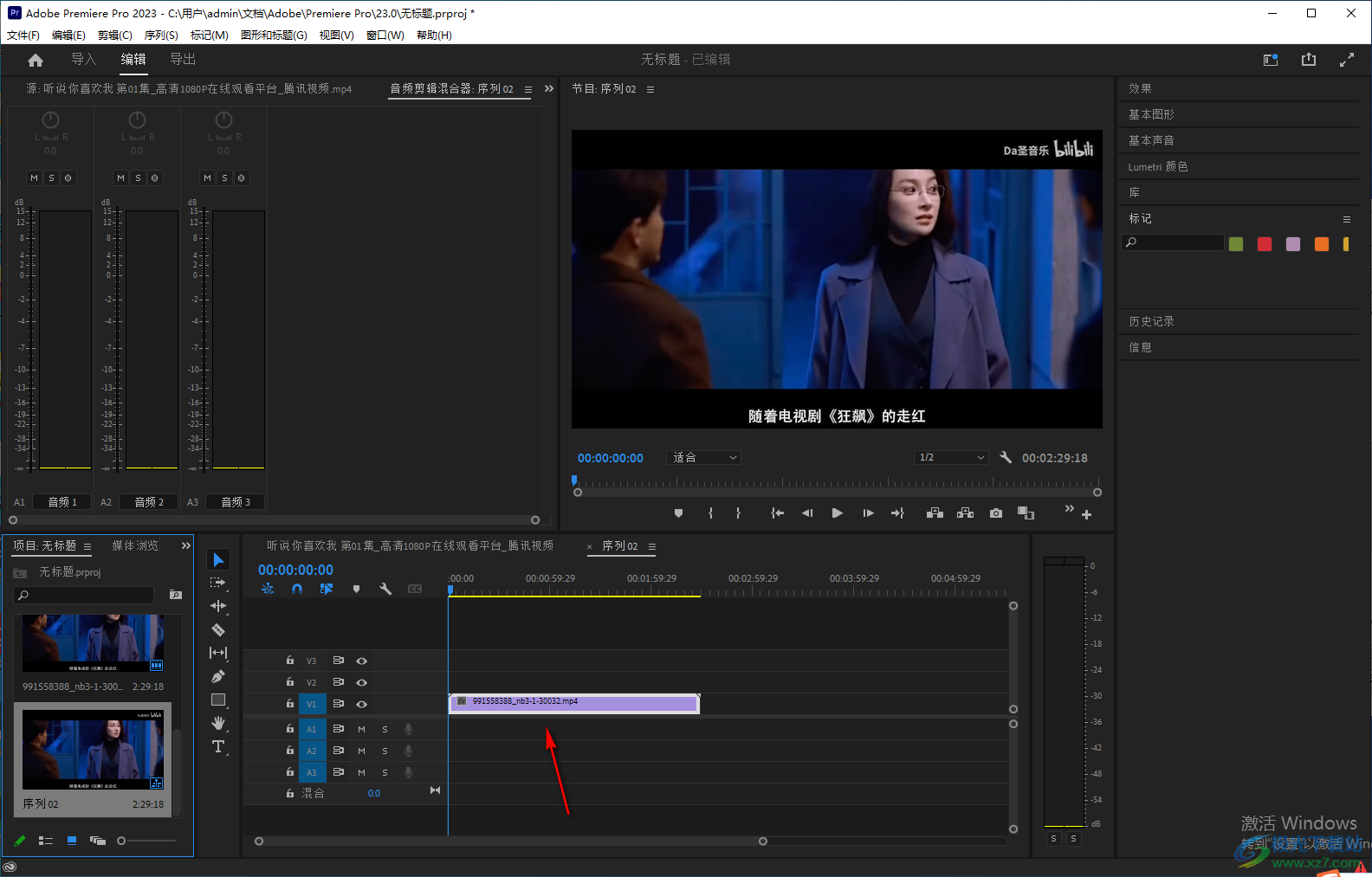Screen dimensions: 1372x877
Task: Click the Lift button in Program monitor
Action: click(x=935, y=513)
